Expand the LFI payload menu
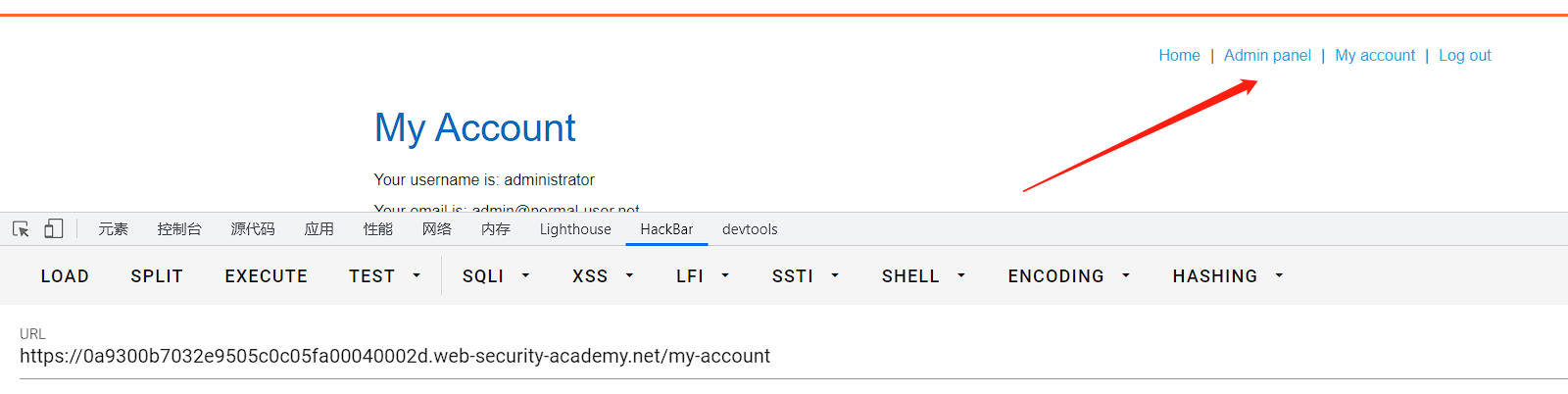The image size is (1568, 394). click(x=703, y=276)
